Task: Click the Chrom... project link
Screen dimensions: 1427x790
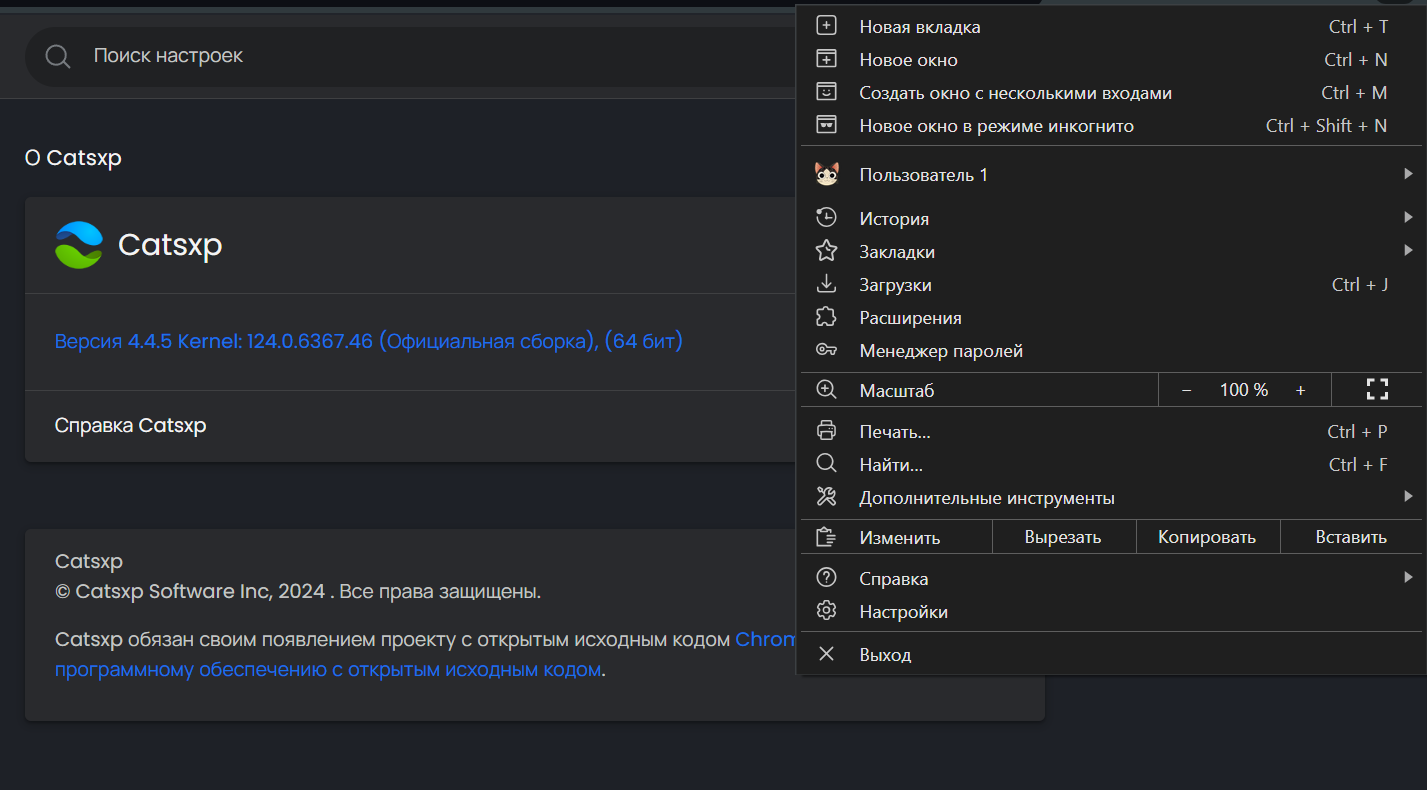Action: point(766,639)
